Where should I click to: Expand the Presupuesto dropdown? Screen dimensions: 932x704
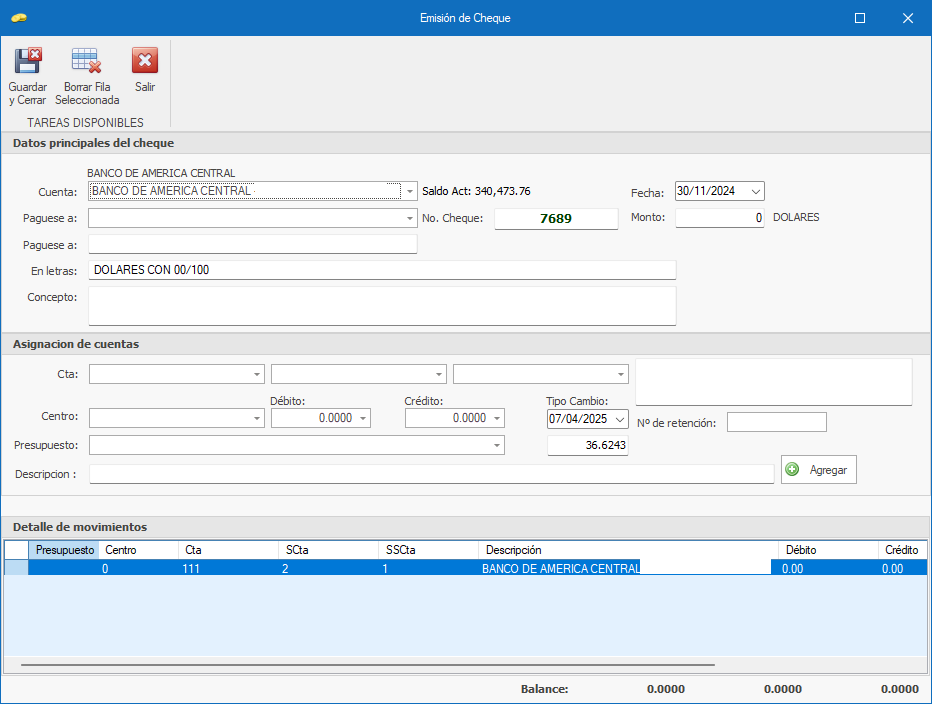pos(497,445)
